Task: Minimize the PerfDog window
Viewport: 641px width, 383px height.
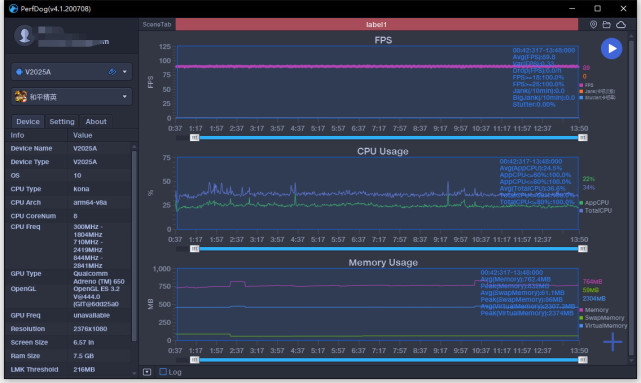Action: [572, 9]
